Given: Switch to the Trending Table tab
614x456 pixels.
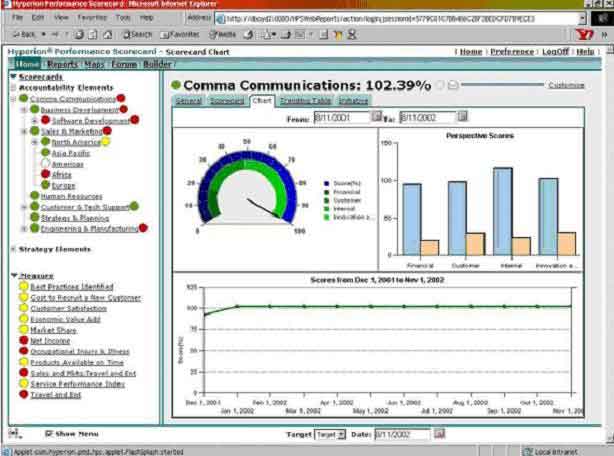Looking at the screenshot, I should point(306,101).
